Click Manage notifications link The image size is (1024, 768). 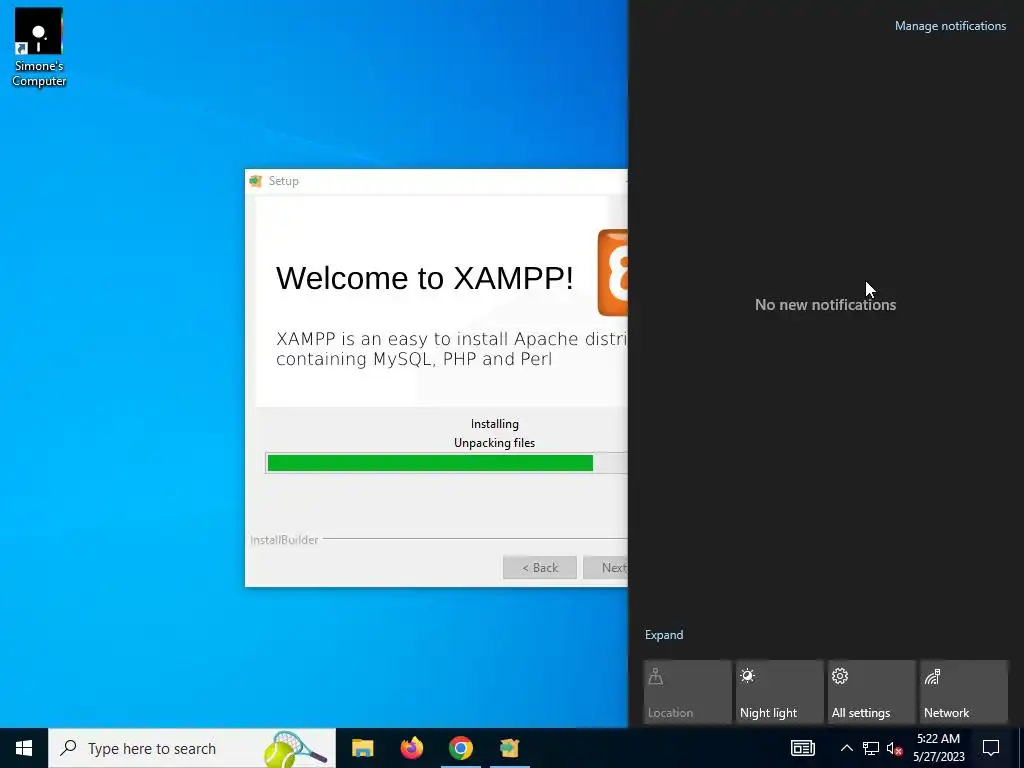click(x=950, y=26)
